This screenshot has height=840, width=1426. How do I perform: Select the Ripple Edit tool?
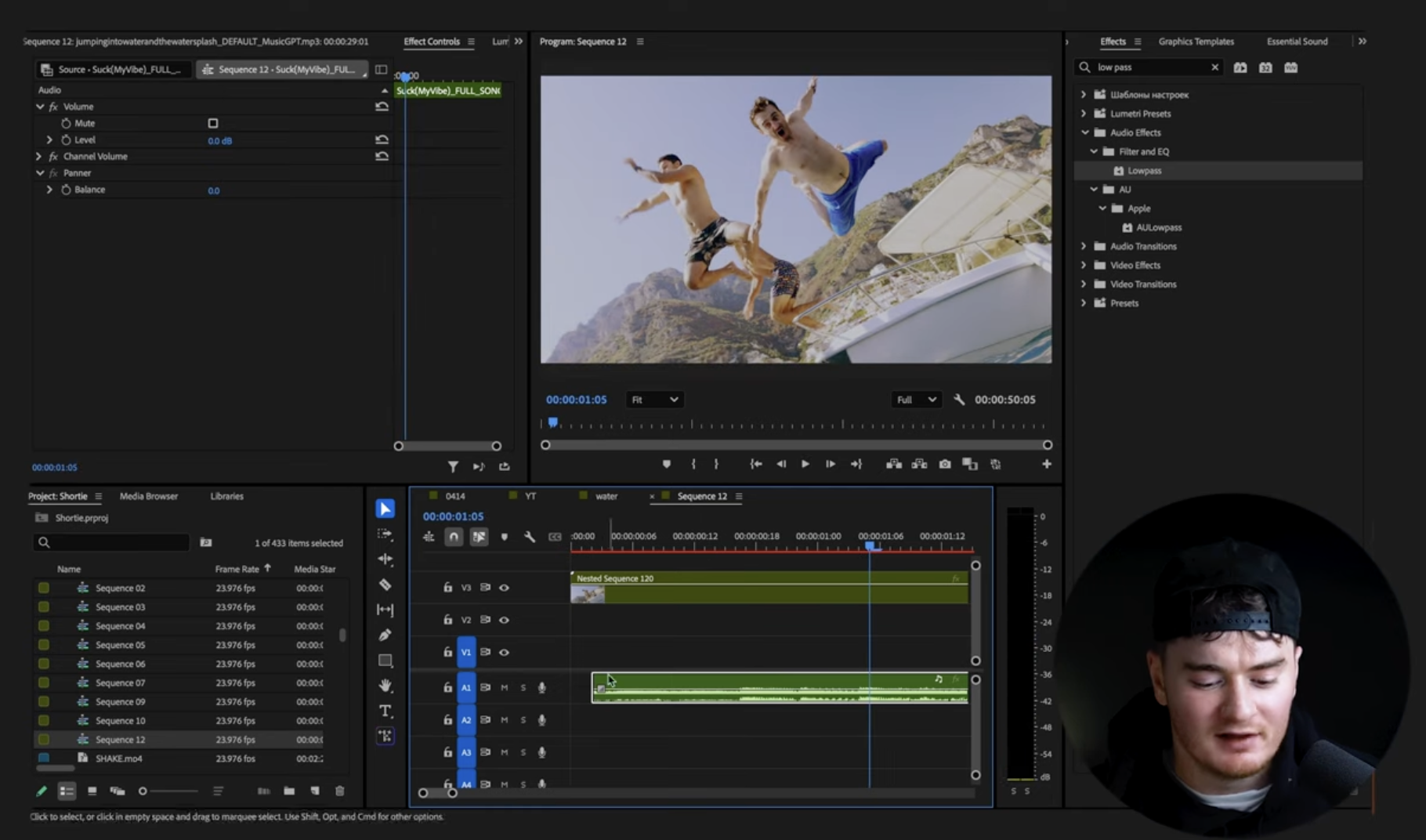(x=385, y=559)
